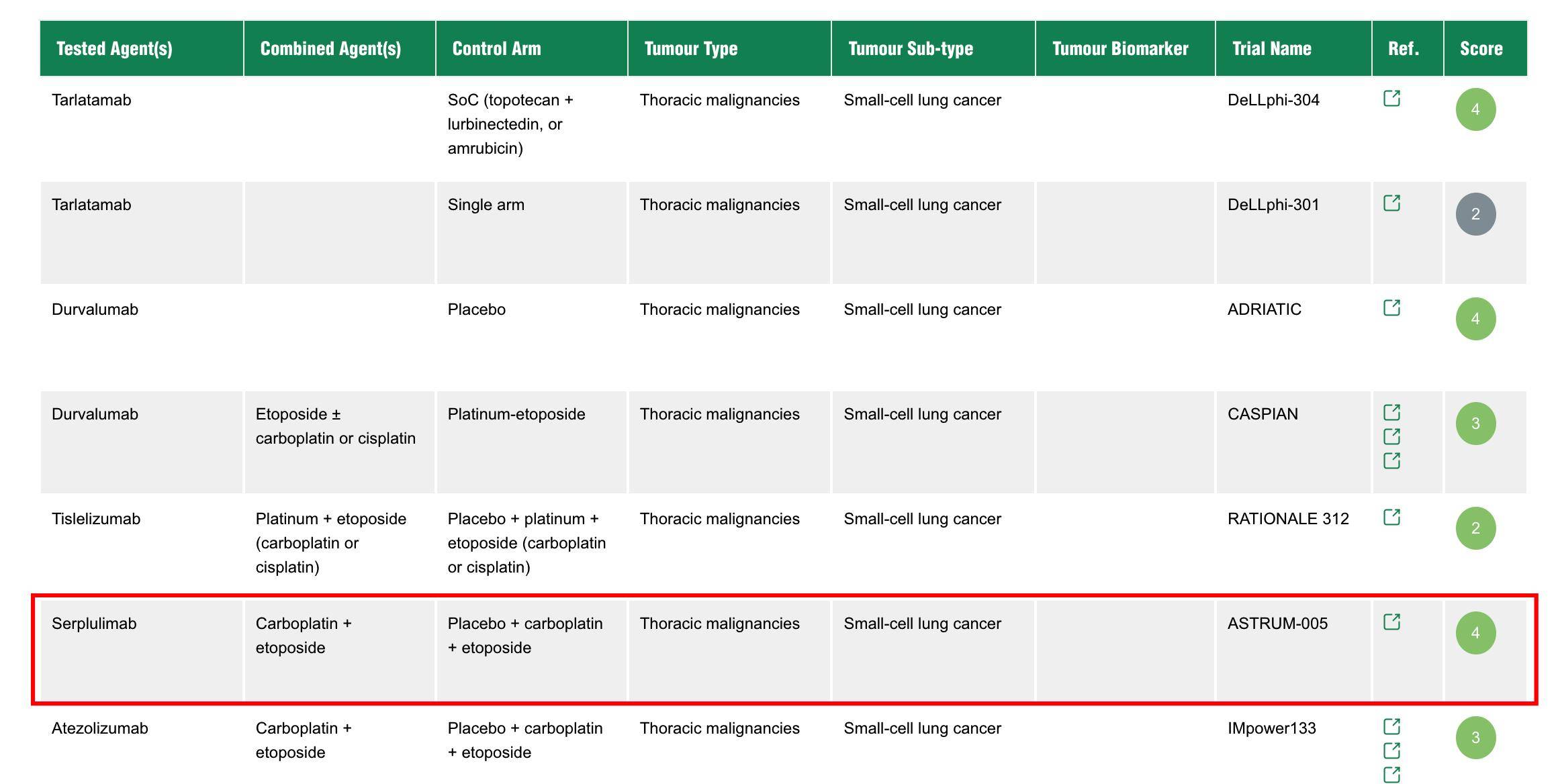Open the DeLLphi-304 reference link icon
1558x784 pixels.
pos(1392,99)
